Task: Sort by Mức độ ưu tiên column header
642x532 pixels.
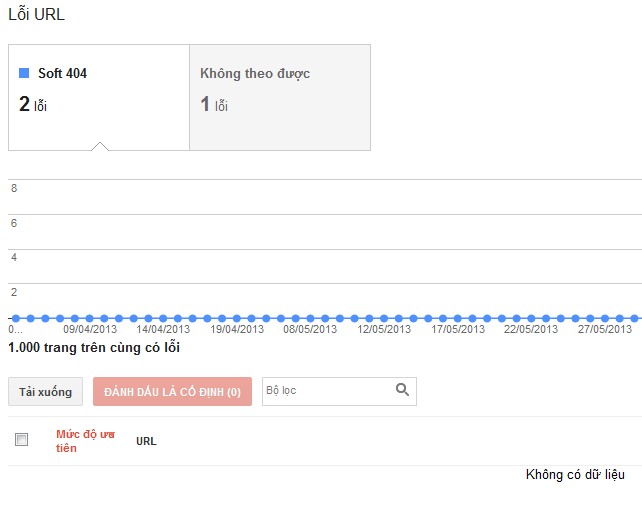Action: (85, 441)
